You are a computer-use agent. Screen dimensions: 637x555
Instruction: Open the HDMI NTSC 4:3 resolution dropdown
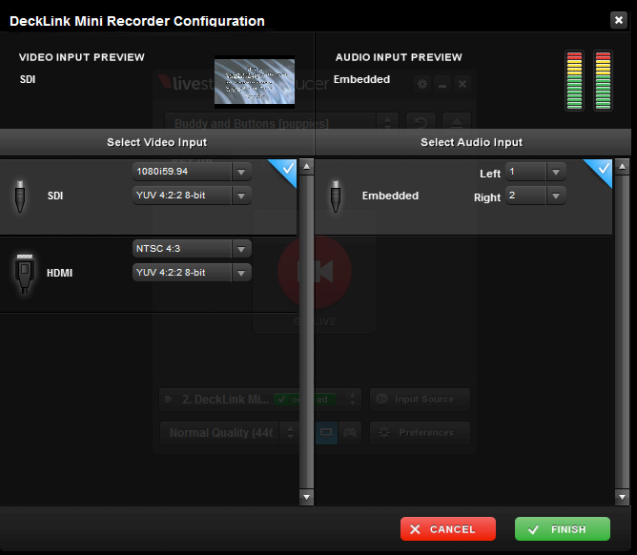click(x=192, y=249)
